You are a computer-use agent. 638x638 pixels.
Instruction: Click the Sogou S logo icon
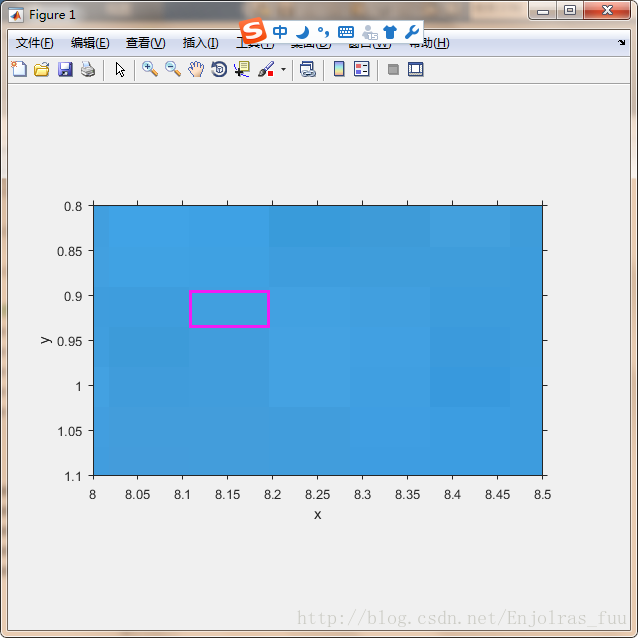252,31
